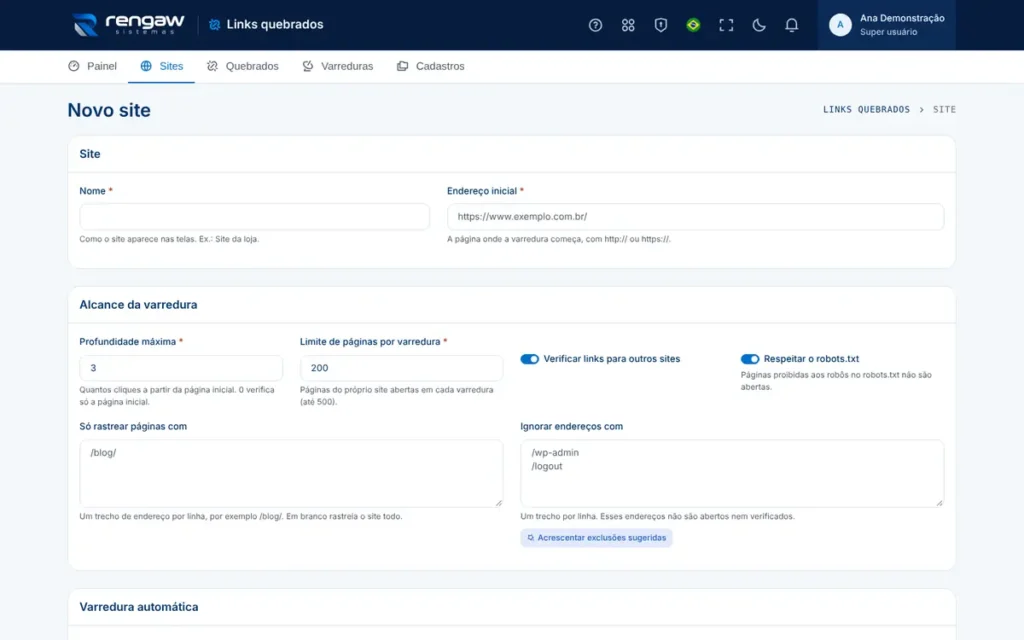Click the Brazil flag language icon

point(693,25)
